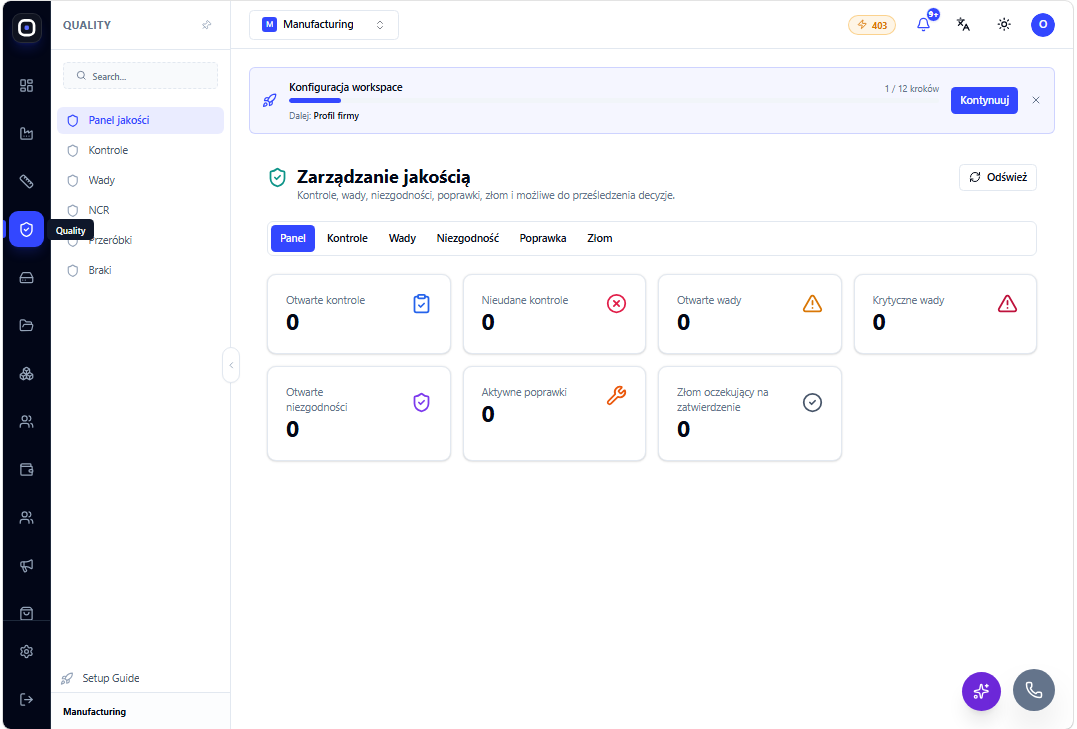Switch to the Niezgodność tab
This screenshot has width=1077, height=729.
[468, 238]
